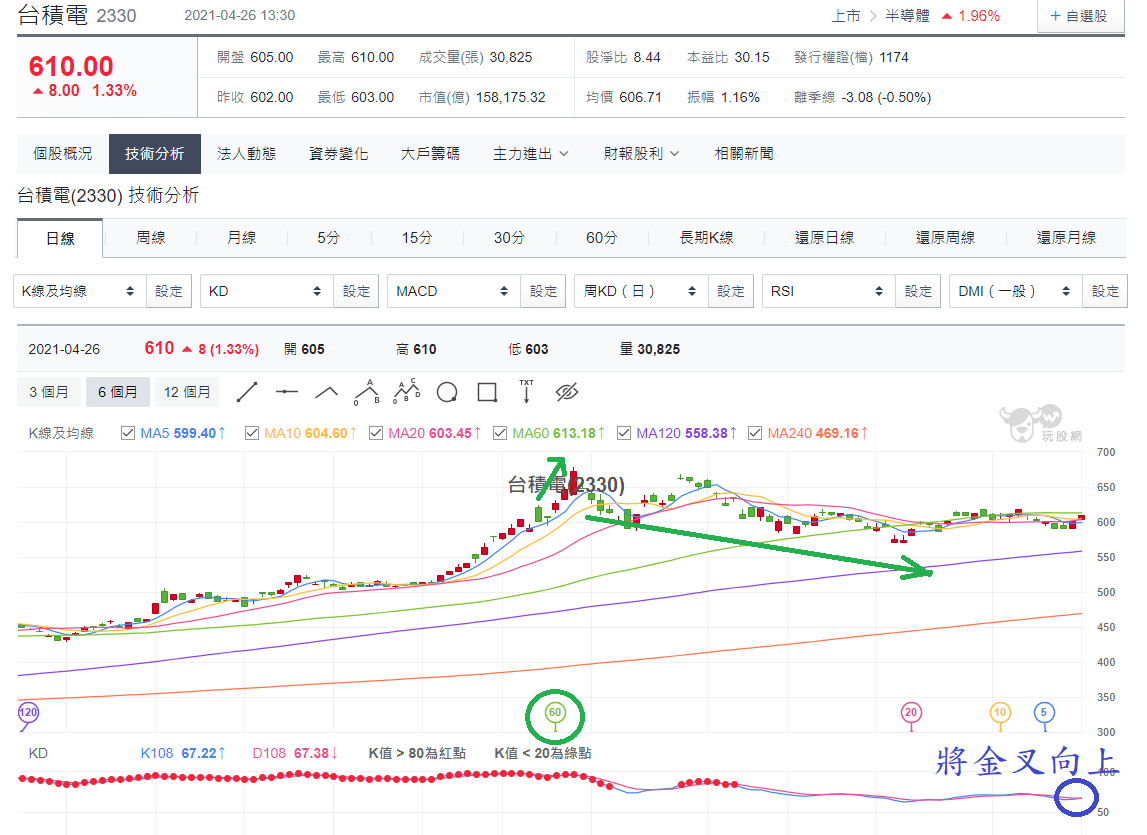Image resolution: width=1147 pixels, height=835 pixels.
Task: Click the pink 20 MA timeline marker
Action: (x=911, y=713)
